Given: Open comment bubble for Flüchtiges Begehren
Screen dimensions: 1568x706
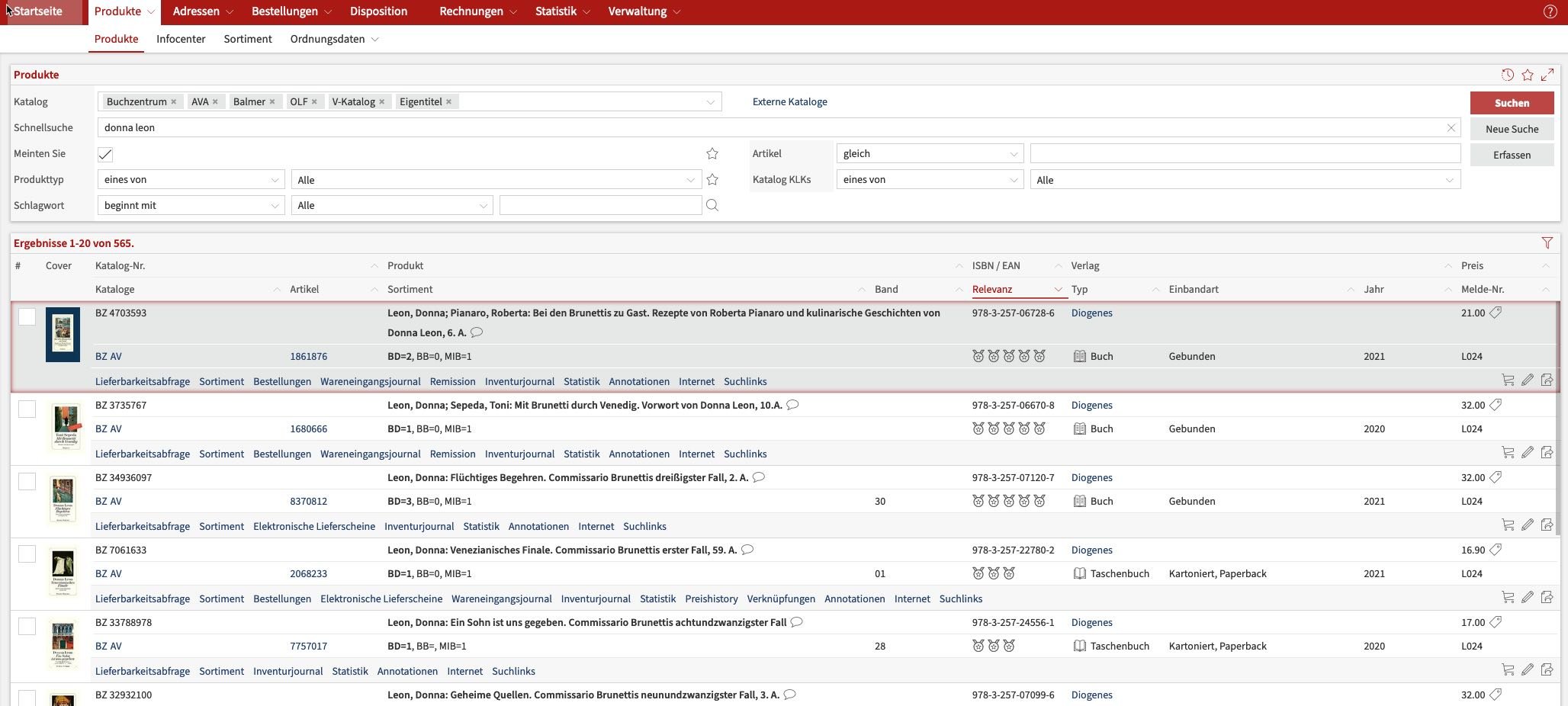Looking at the screenshot, I should coord(759,477).
